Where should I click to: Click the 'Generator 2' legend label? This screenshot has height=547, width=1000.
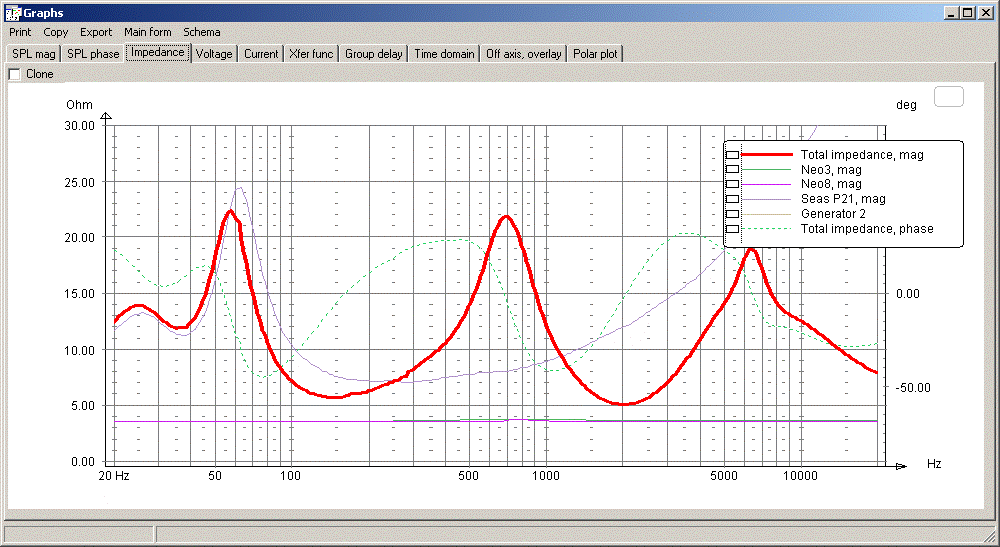tap(833, 214)
